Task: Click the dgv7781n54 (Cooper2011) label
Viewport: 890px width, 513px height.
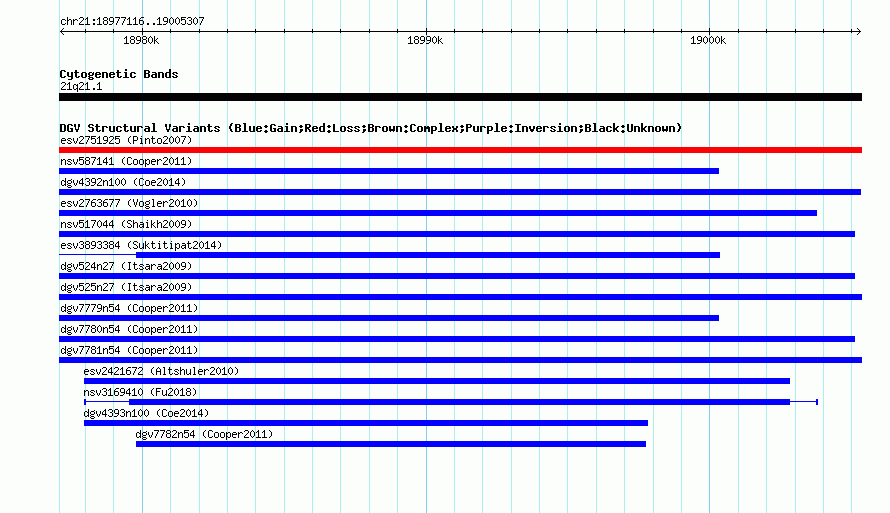Action: click(x=129, y=350)
